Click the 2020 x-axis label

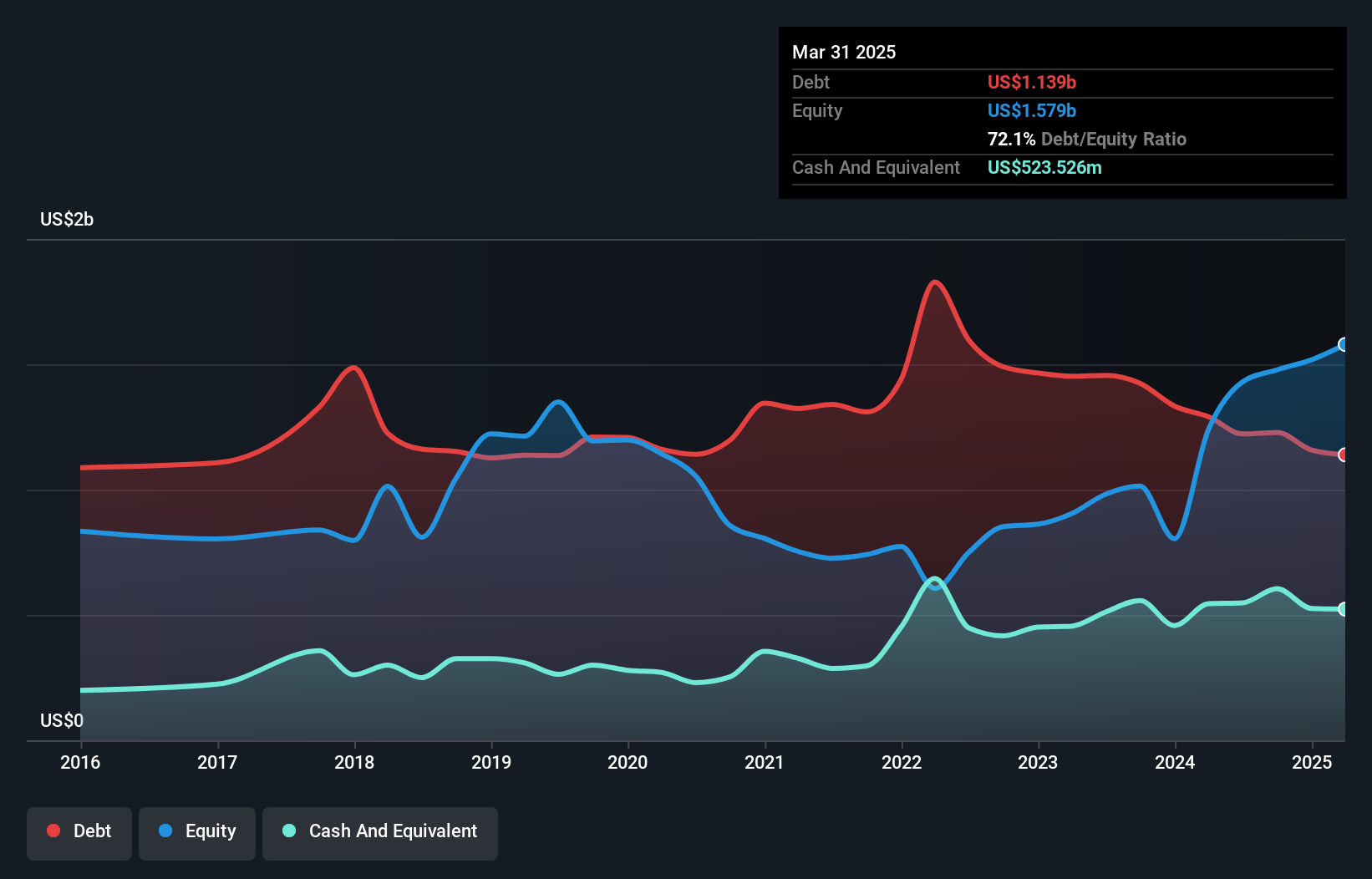(628, 762)
